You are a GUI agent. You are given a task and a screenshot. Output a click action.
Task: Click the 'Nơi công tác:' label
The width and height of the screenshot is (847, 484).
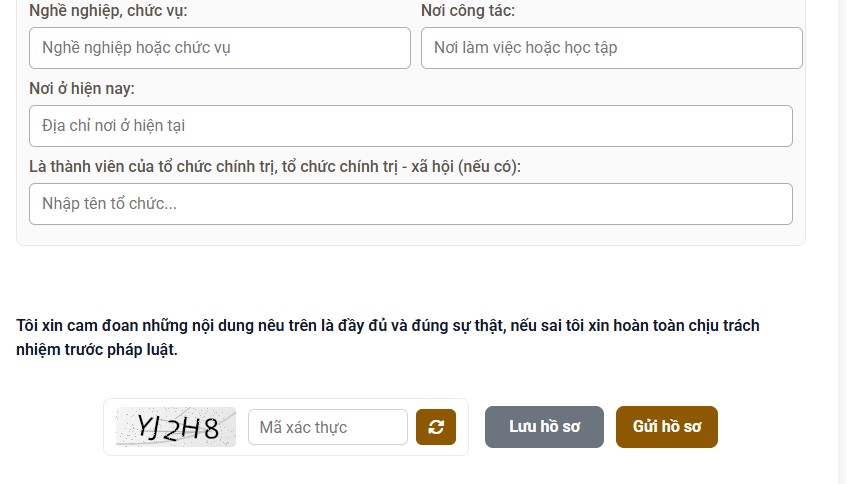(x=468, y=12)
